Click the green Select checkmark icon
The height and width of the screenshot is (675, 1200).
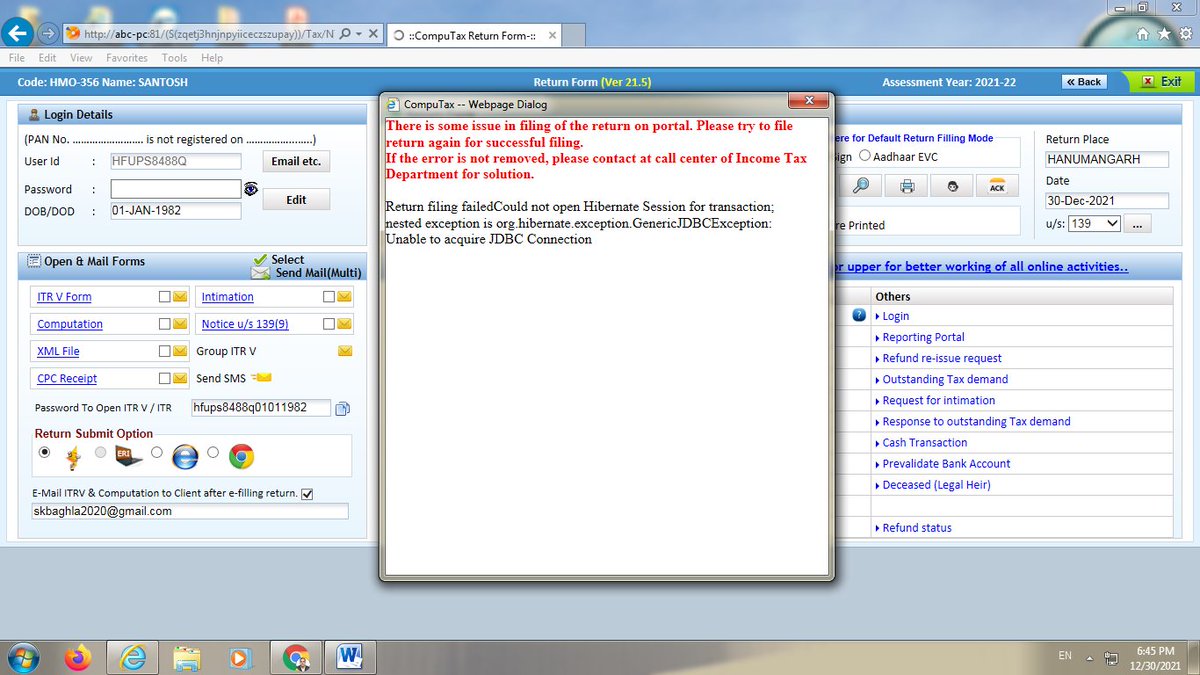click(260, 259)
